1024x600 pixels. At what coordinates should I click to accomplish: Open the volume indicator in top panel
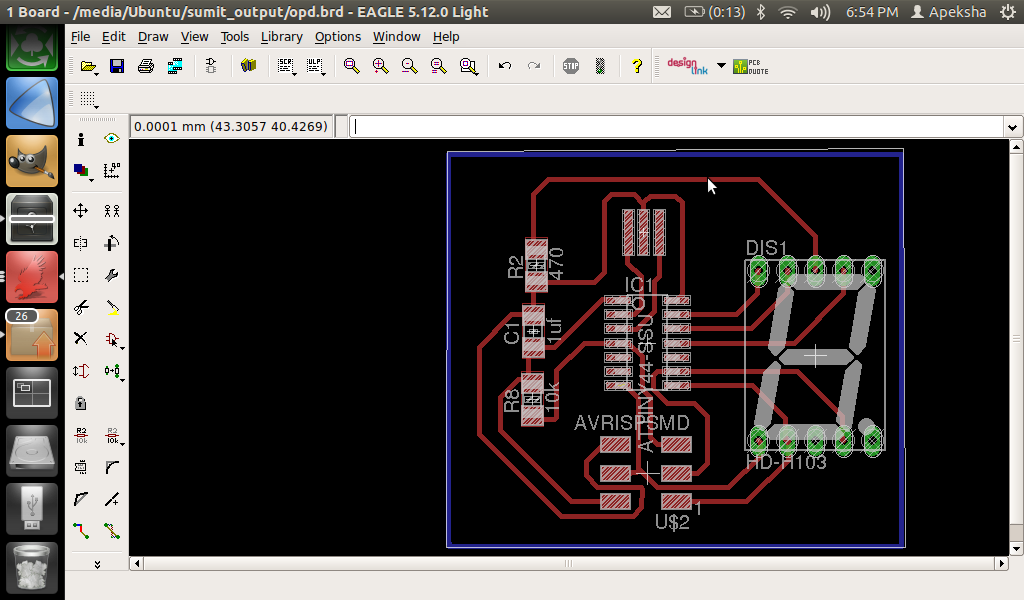pos(820,12)
